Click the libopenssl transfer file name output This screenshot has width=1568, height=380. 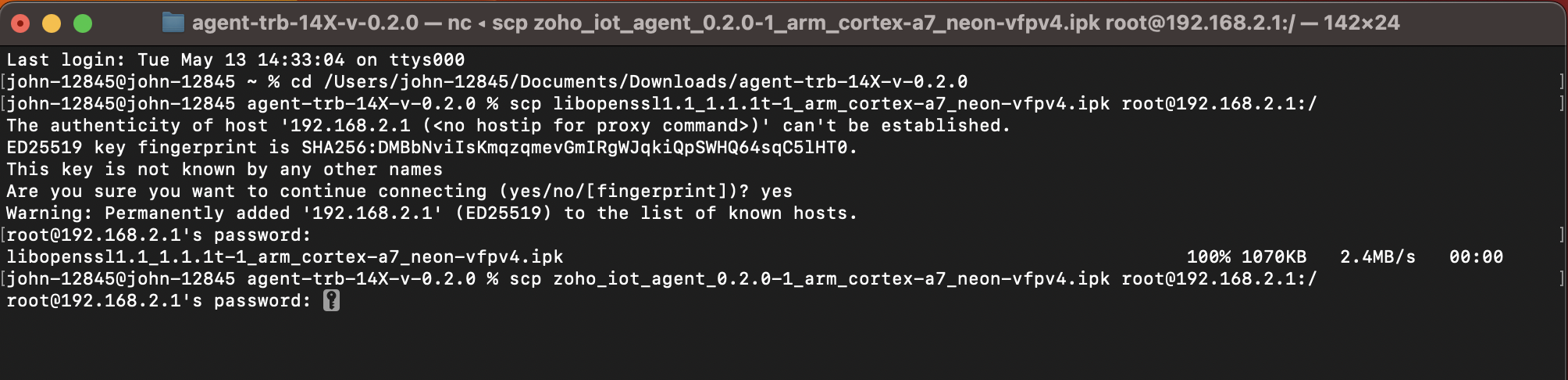285,257
